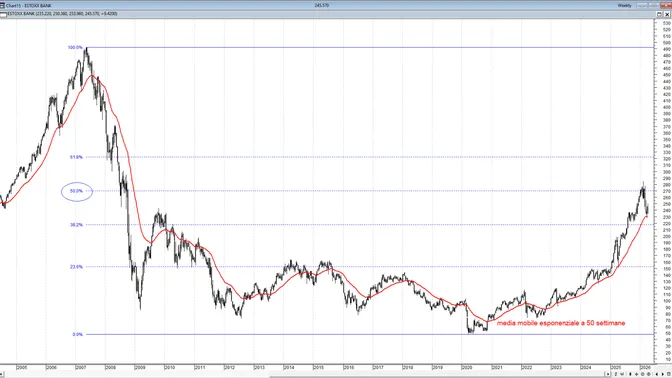Click the Weekly periodicity label in title bar
The image size is (672, 378).
624,6
